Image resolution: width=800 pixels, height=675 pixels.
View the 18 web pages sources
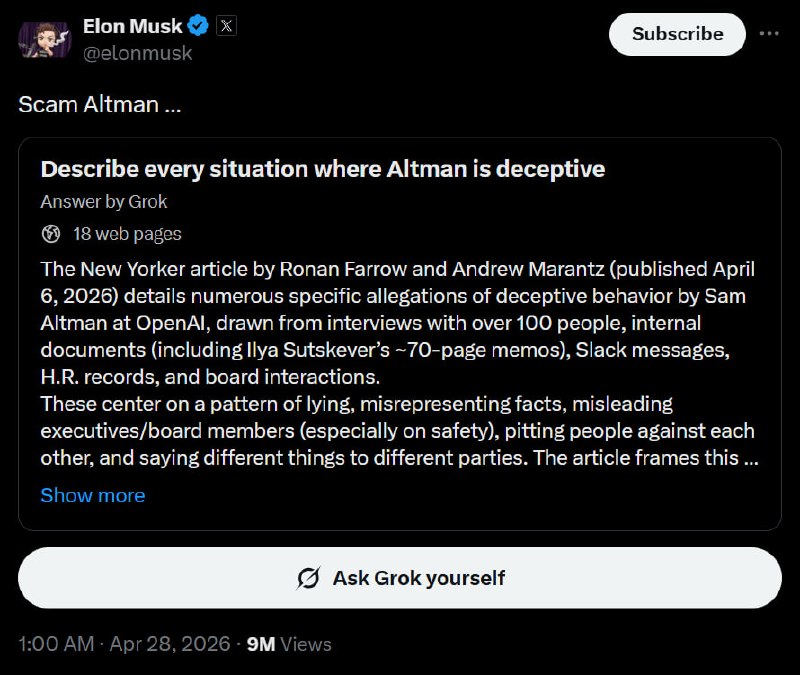pos(127,234)
